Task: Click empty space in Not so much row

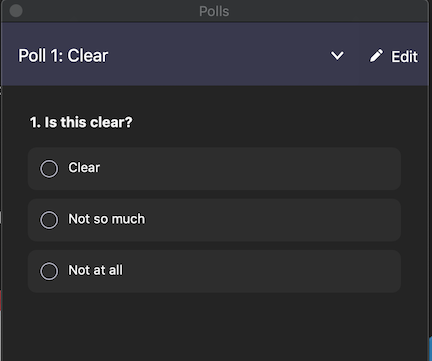Action: [x=267, y=220]
